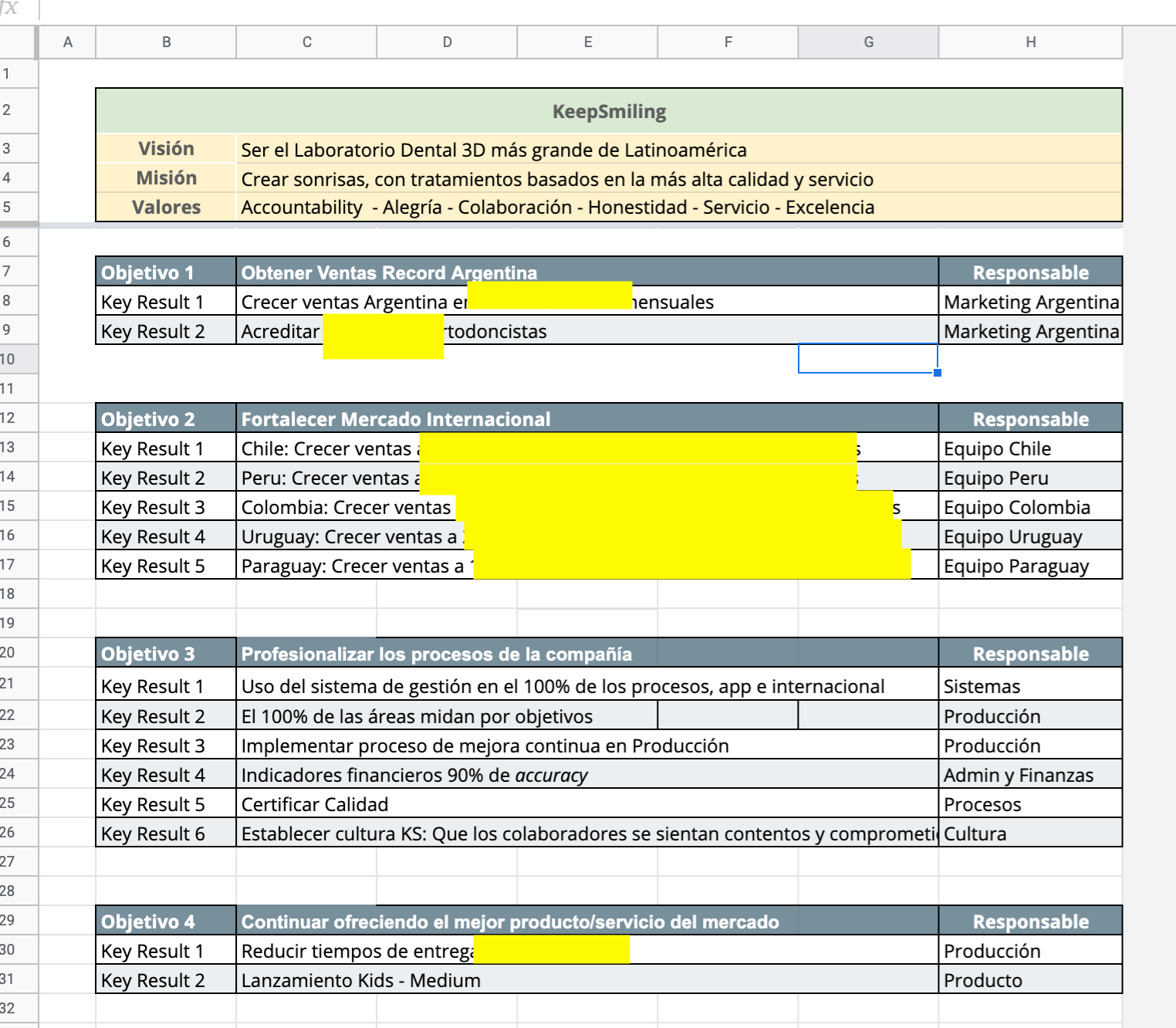The width and height of the screenshot is (1176, 1028).
Task: Click the Equipo Chile cell
Action: tap(1030, 448)
